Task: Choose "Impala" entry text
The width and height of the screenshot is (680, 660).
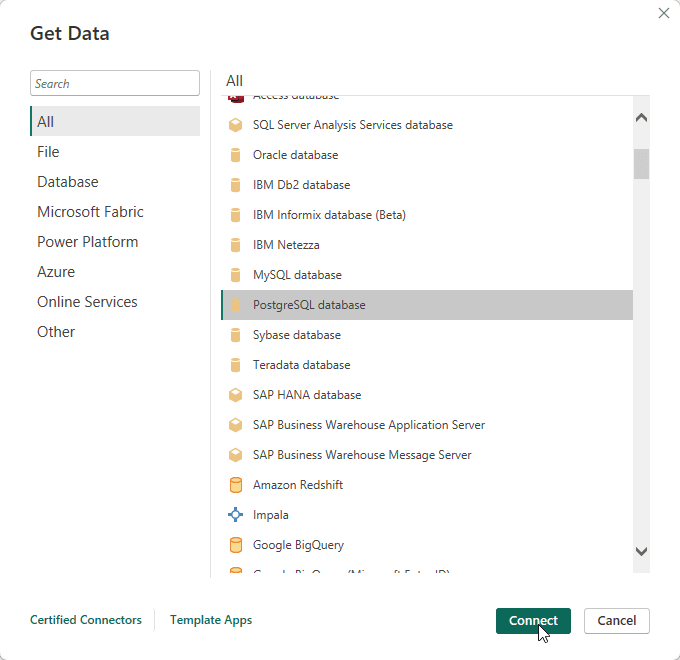Action: click(271, 515)
